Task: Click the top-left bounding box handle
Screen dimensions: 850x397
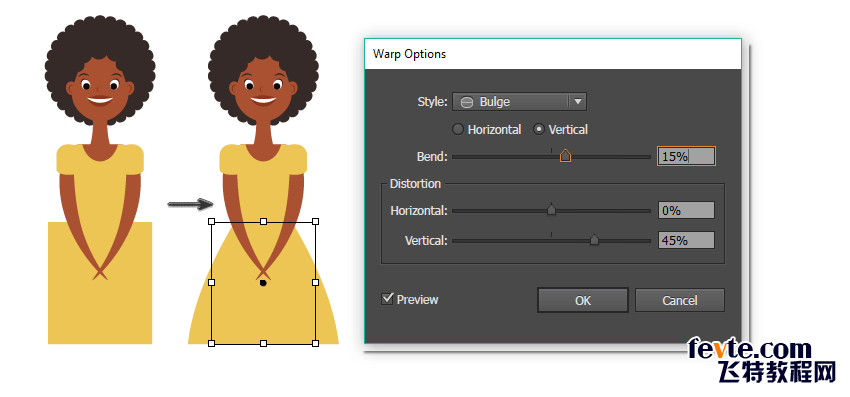Action: click(x=211, y=221)
